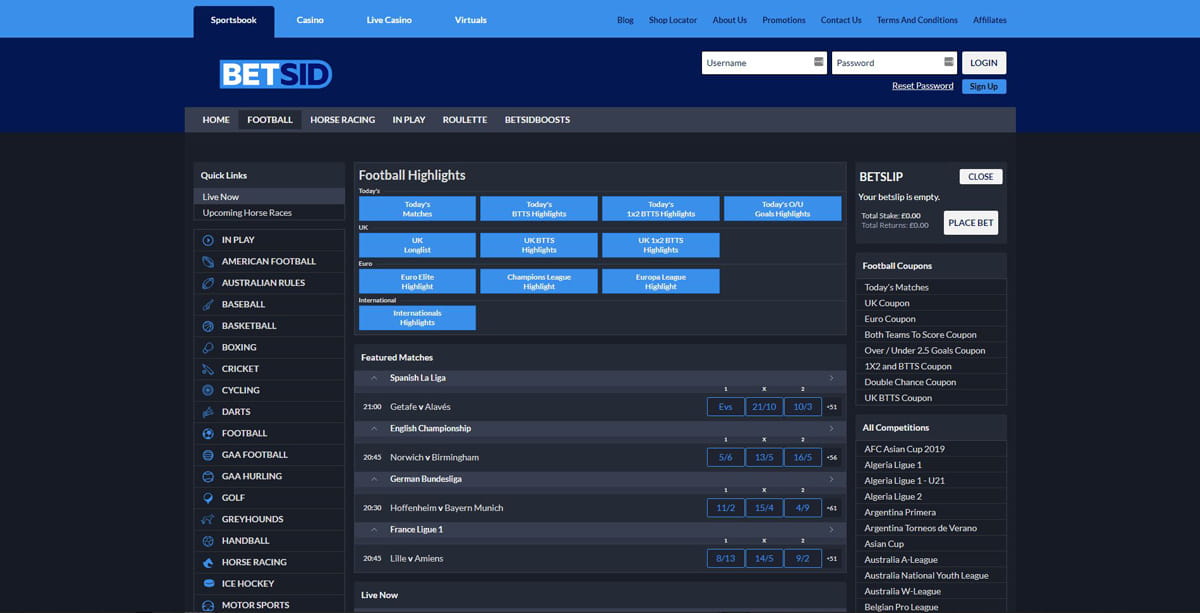Click the Motor Sports icon
1200x613 pixels.
pos(208,605)
